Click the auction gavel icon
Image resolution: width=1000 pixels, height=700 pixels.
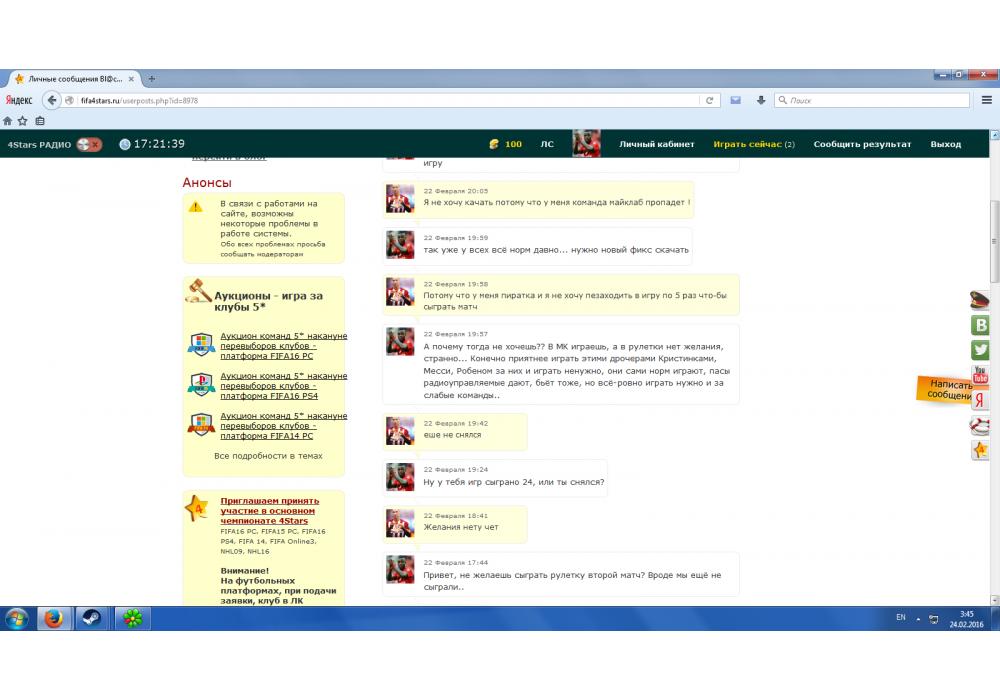pyautogui.click(x=198, y=291)
